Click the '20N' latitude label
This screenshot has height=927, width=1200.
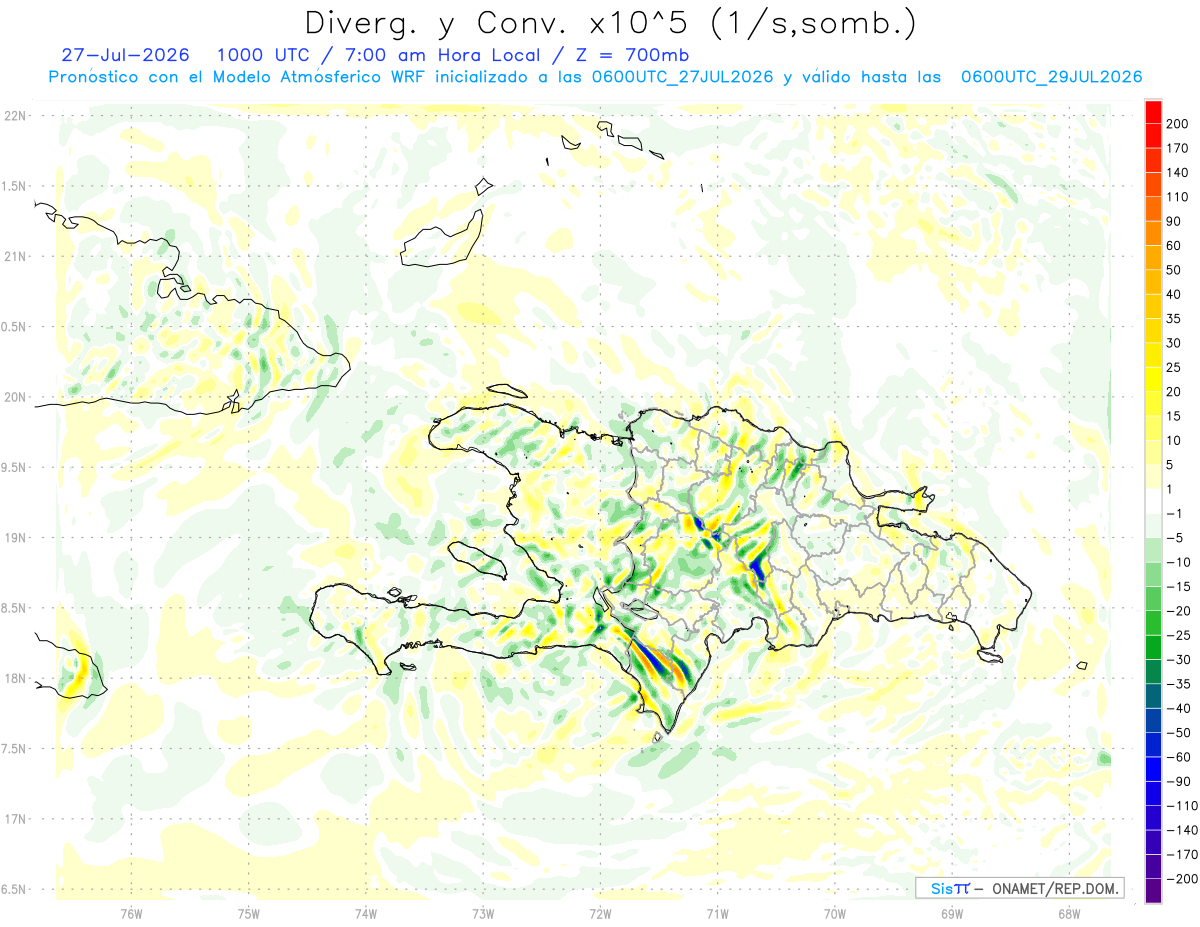[15, 397]
